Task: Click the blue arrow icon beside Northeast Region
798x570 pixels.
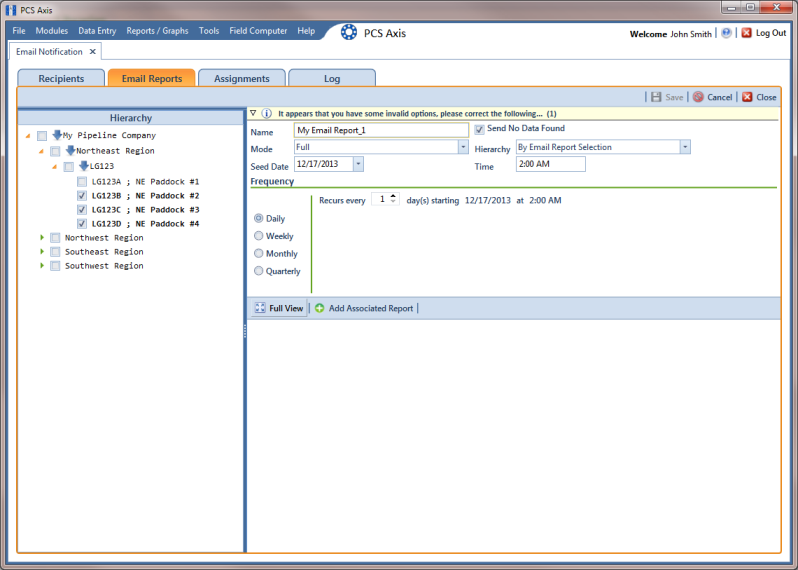Action: click(x=71, y=150)
